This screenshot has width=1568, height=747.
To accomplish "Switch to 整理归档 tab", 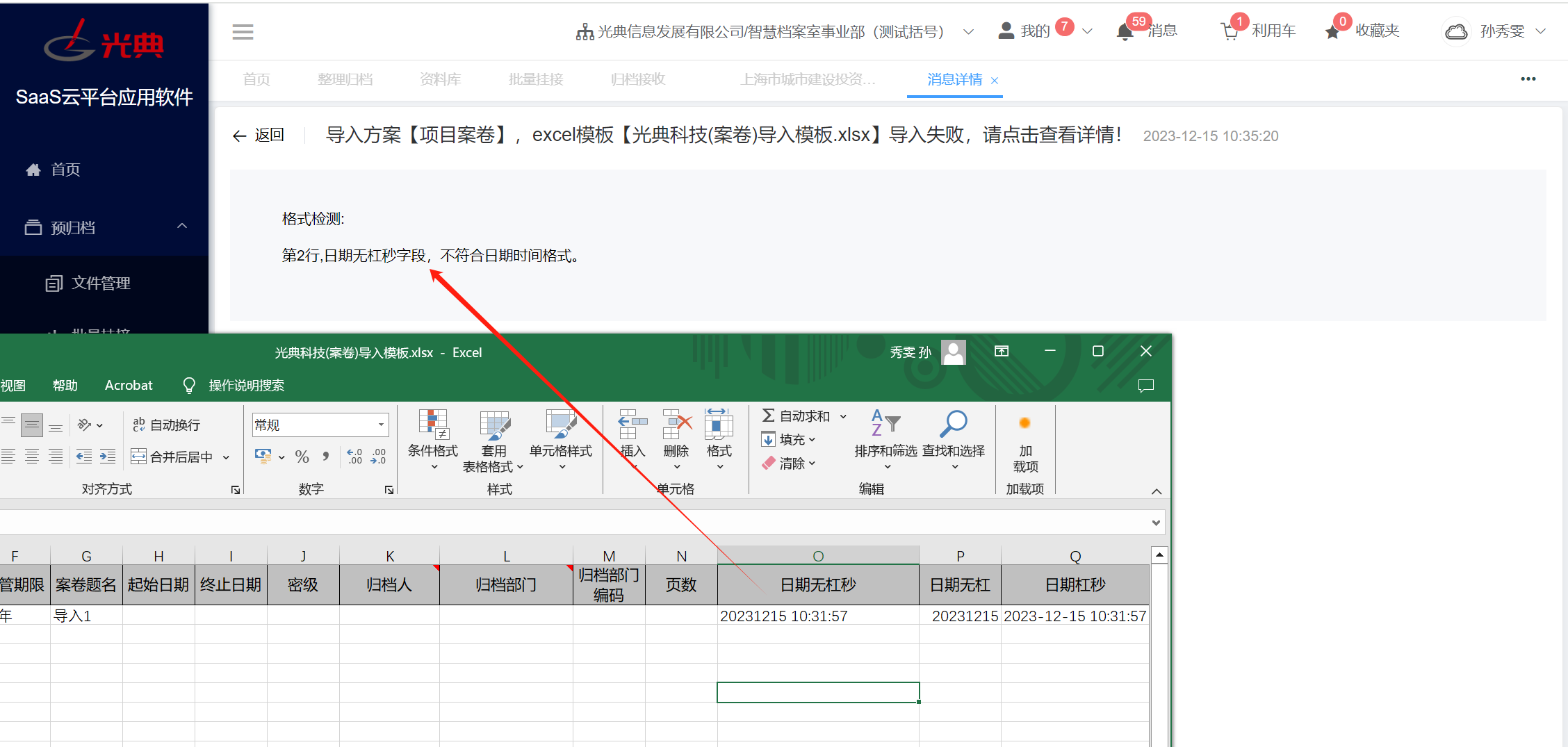I will click(x=345, y=79).
